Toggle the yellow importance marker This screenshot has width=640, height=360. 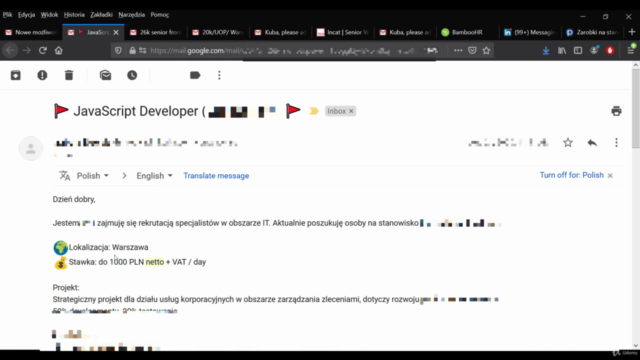[313, 111]
